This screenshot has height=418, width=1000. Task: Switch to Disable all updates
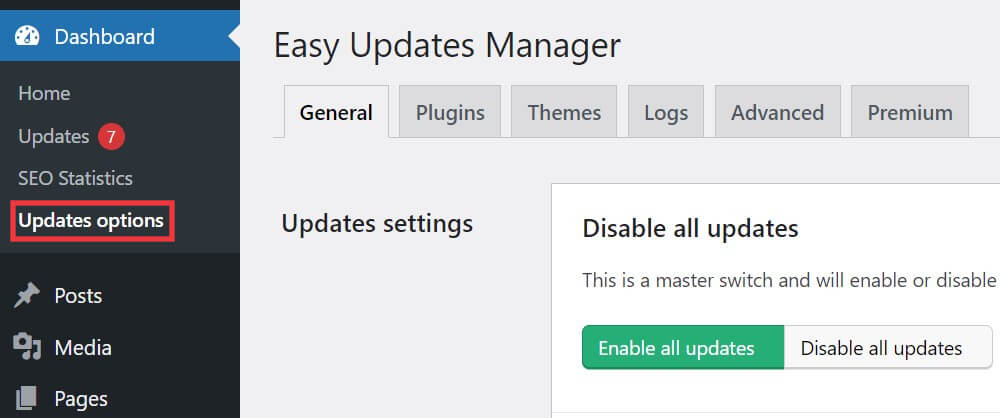click(881, 348)
